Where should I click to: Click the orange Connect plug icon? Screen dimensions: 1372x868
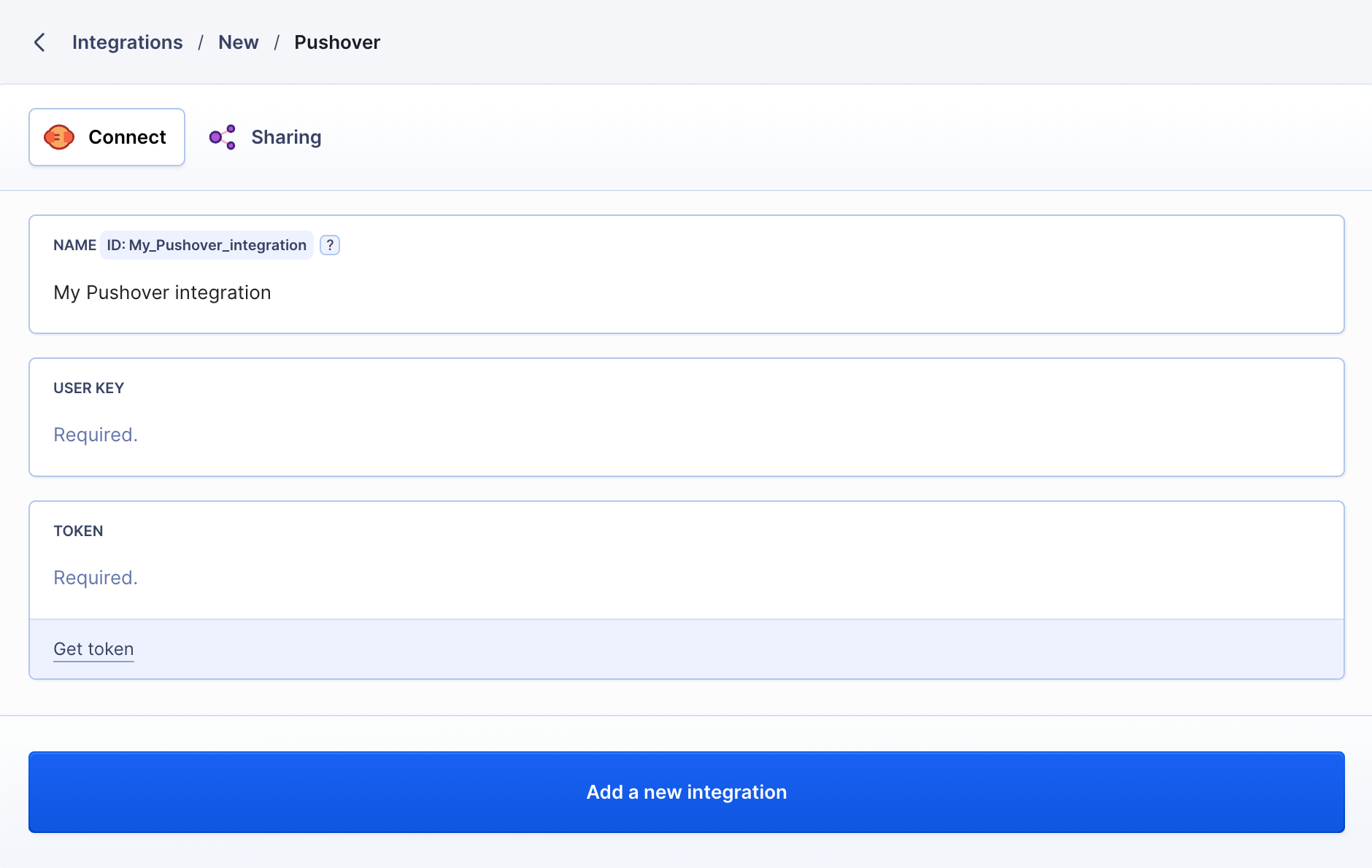tap(59, 137)
